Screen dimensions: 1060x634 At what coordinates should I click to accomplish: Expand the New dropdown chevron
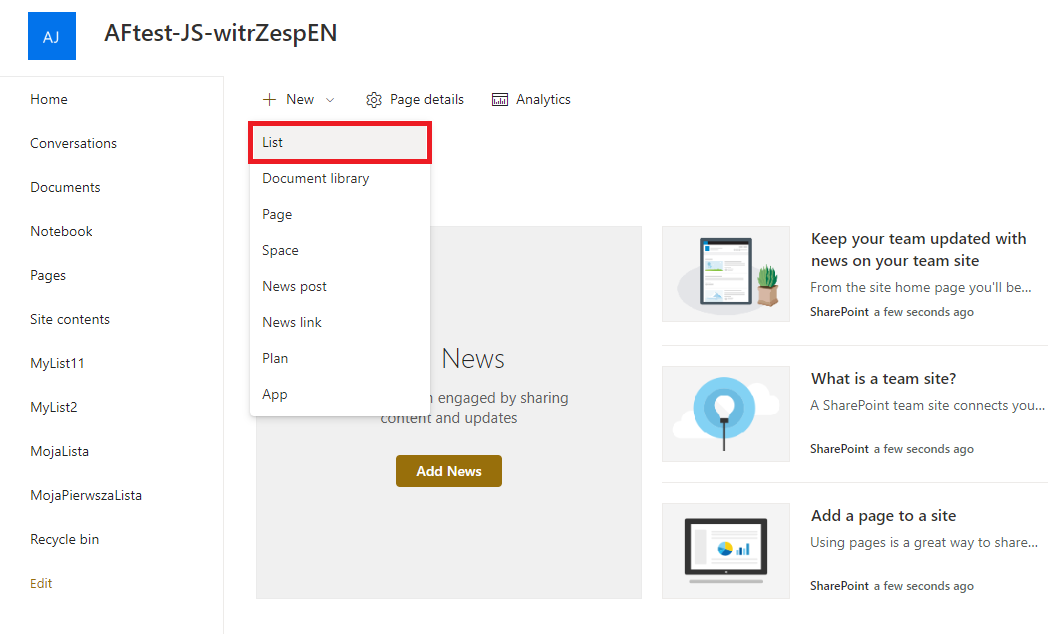331,100
